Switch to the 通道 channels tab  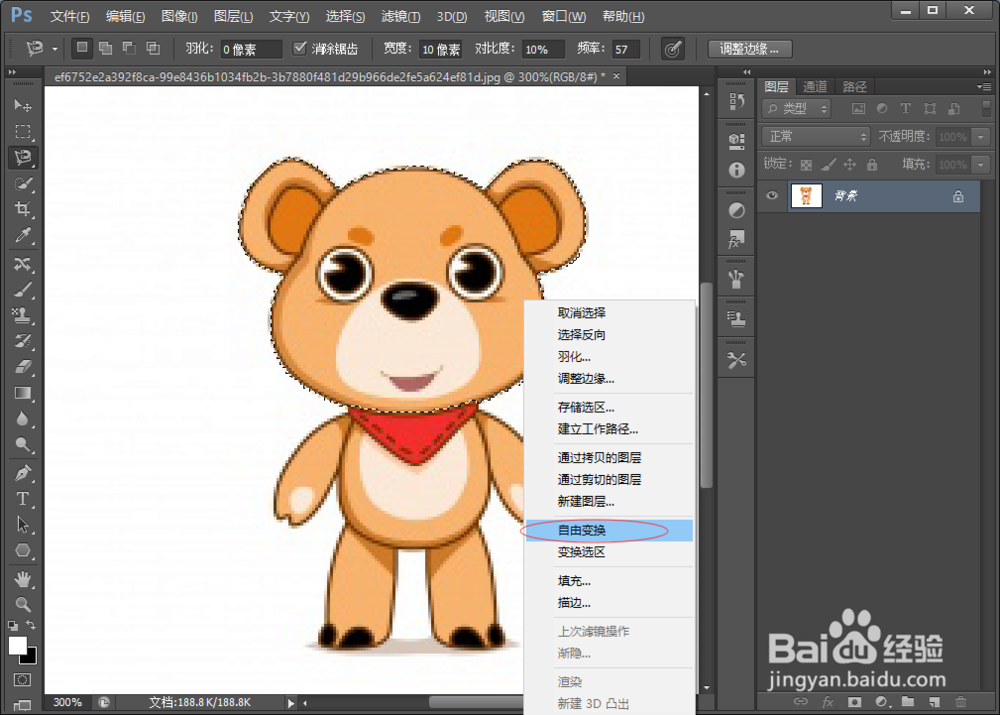812,86
